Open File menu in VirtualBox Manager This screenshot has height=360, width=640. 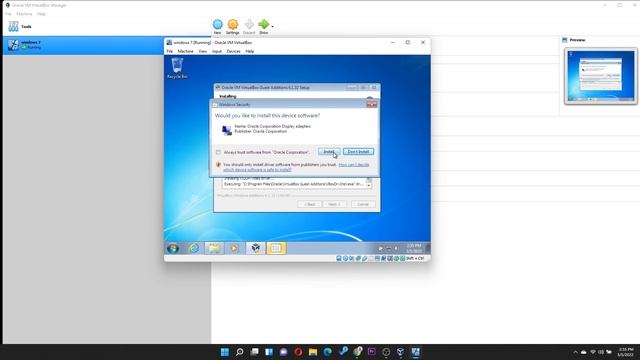9,14
